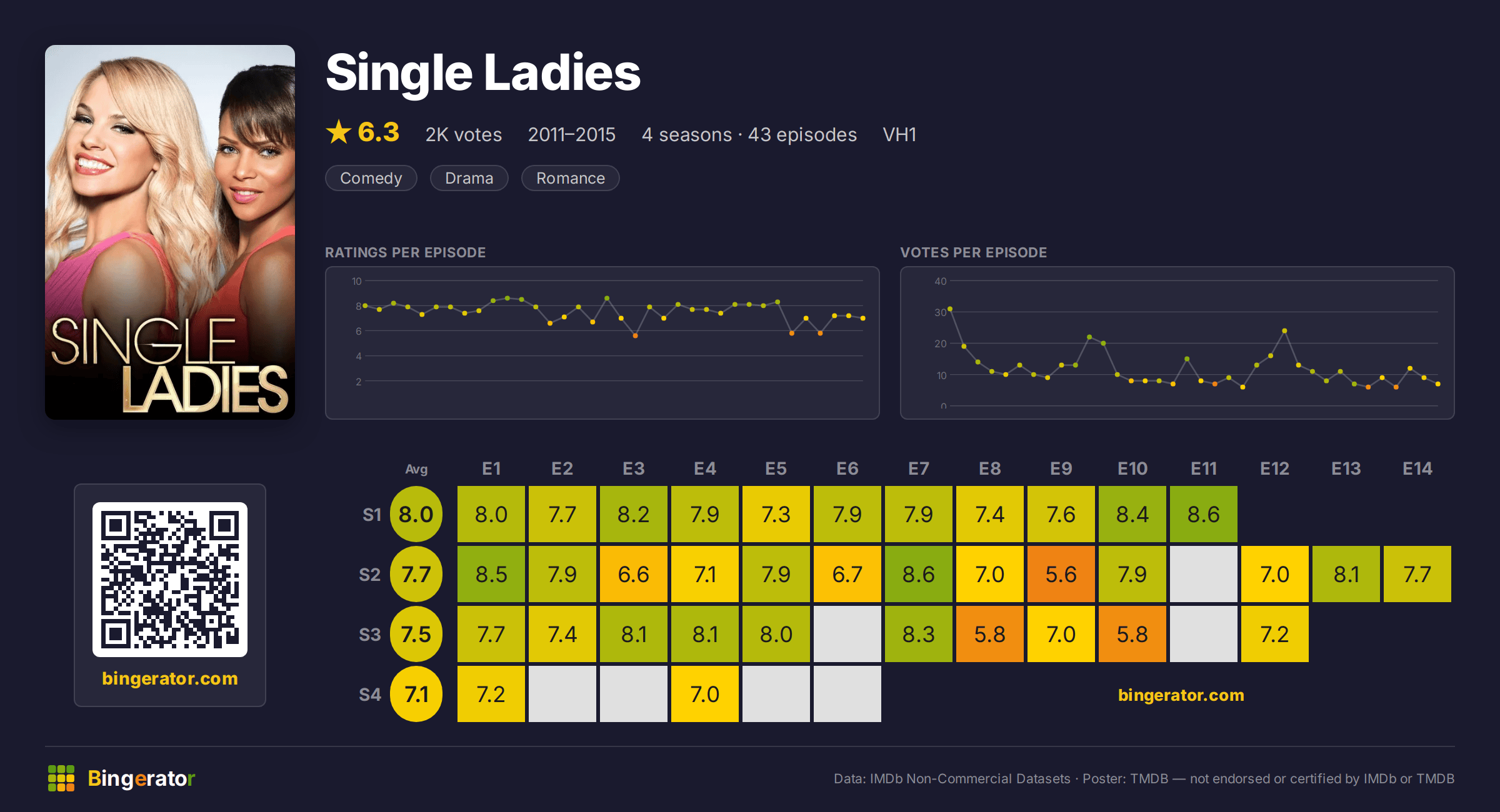The height and width of the screenshot is (812, 1500).
Task: Select S4 E4 rating cell 7.0
Action: 705,694
